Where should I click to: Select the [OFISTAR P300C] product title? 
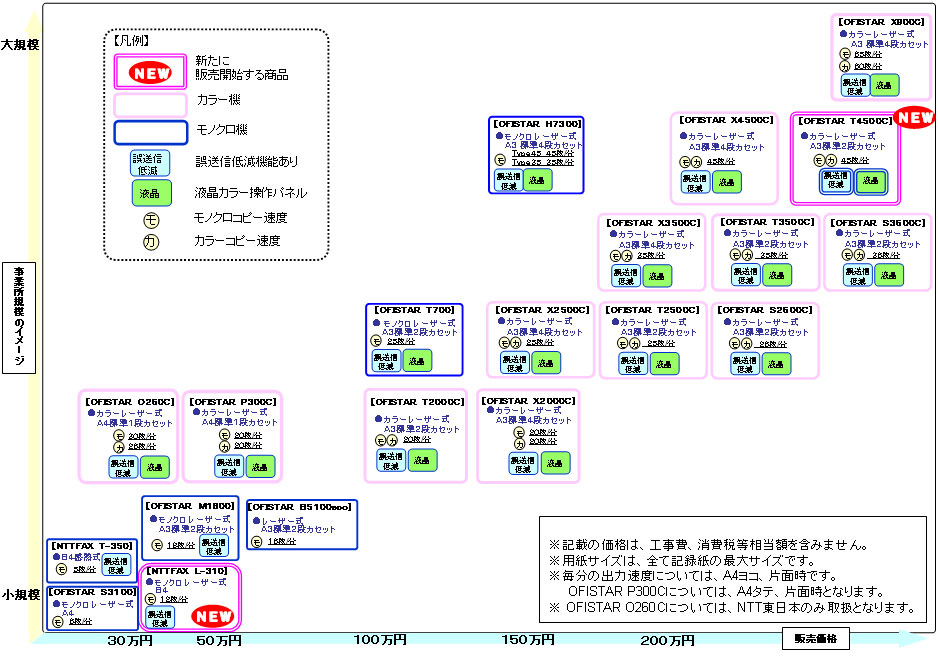pos(233,402)
